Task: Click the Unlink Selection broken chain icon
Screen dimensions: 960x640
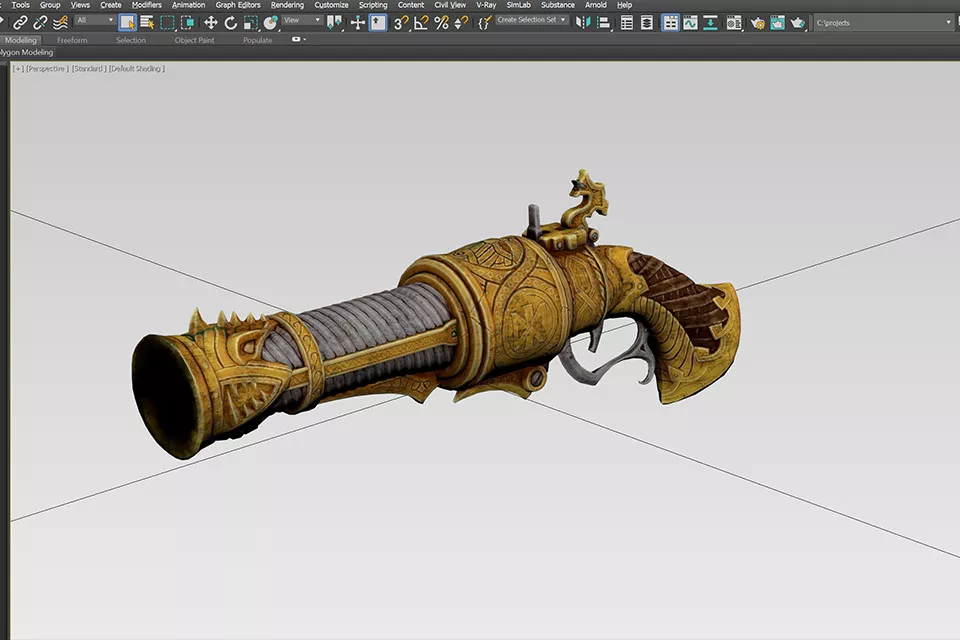Action: pyautogui.click(x=40, y=23)
